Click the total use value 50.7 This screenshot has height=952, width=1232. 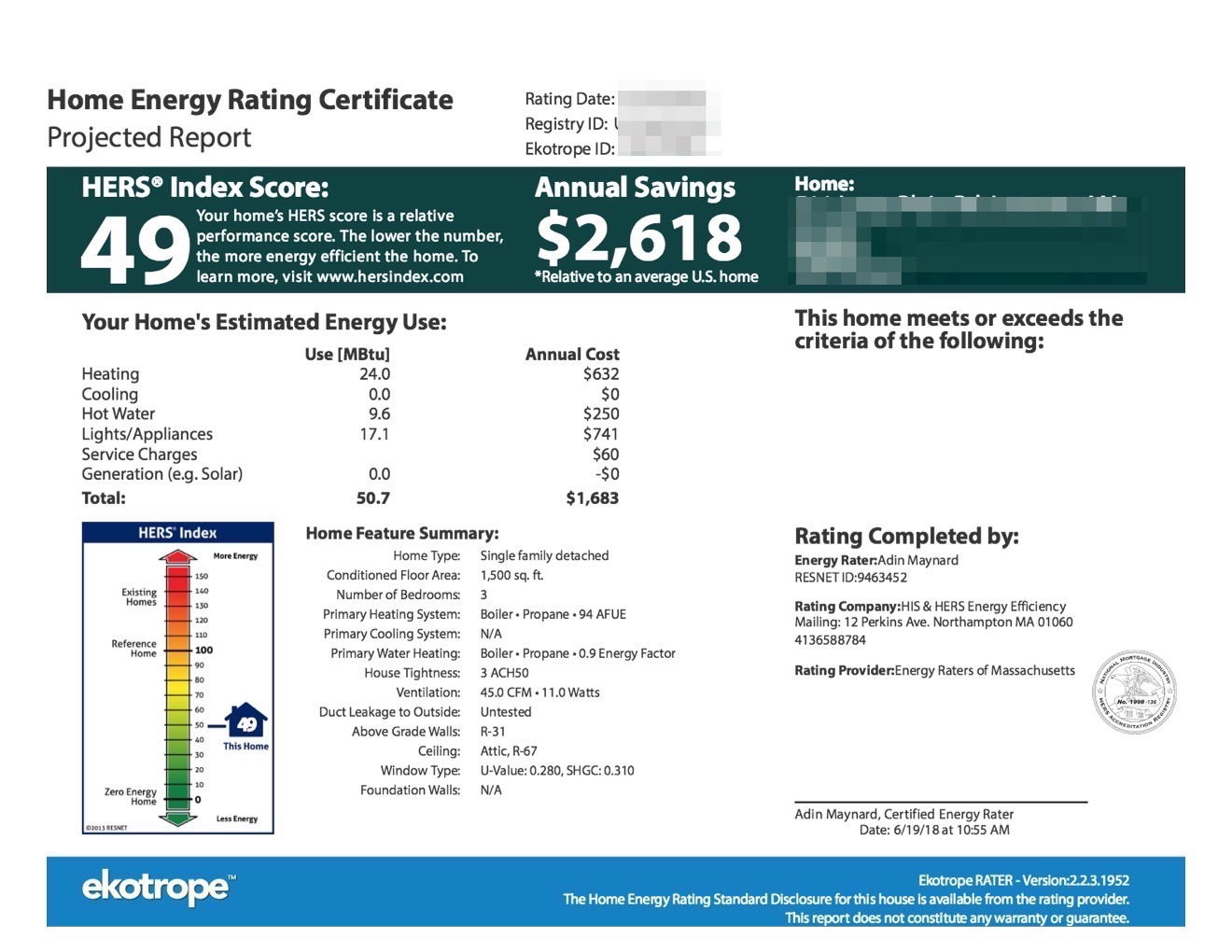(x=372, y=498)
